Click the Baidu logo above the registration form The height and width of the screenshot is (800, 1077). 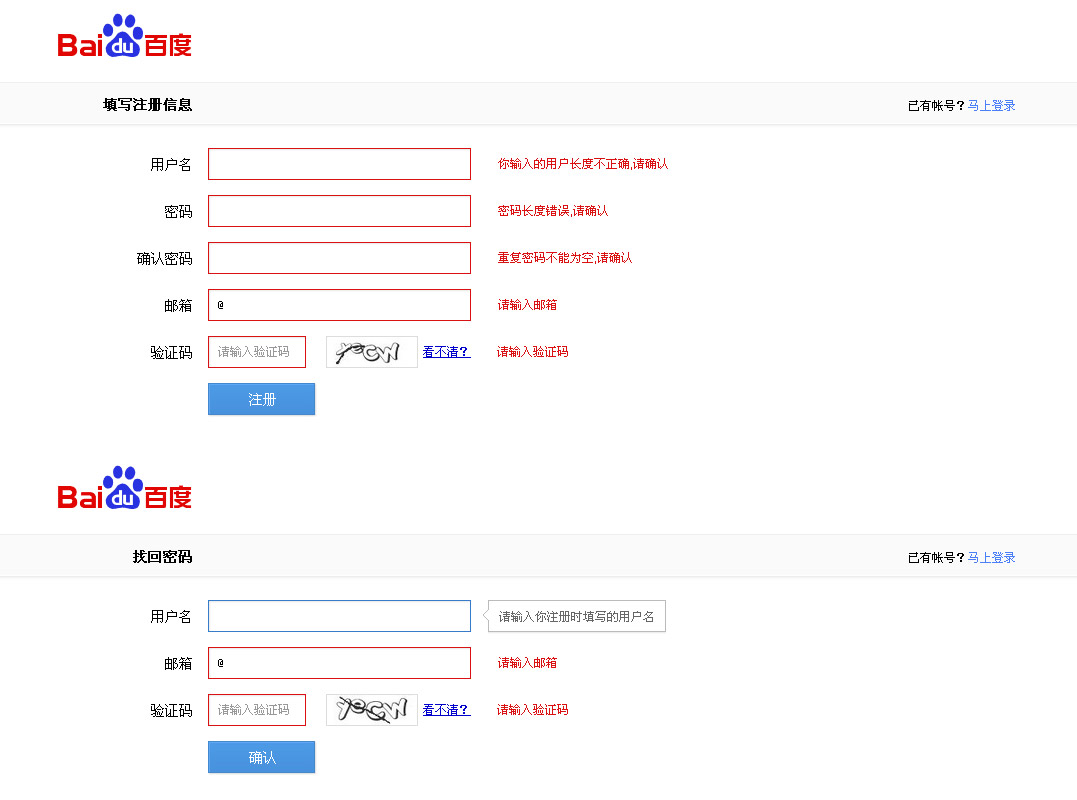[124, 36]
